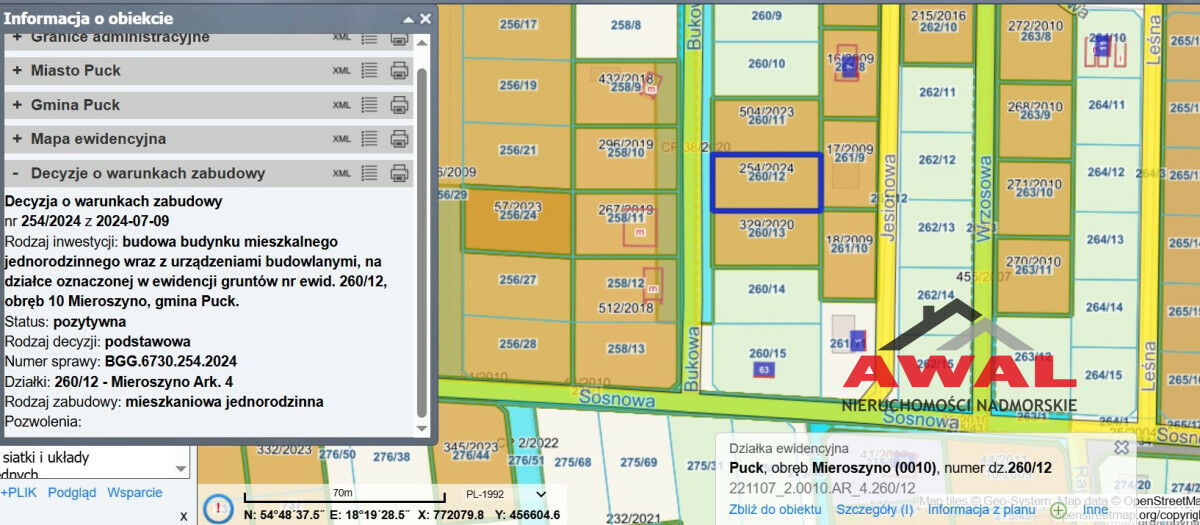Click the +PLIK link

(x=20, y=493)
